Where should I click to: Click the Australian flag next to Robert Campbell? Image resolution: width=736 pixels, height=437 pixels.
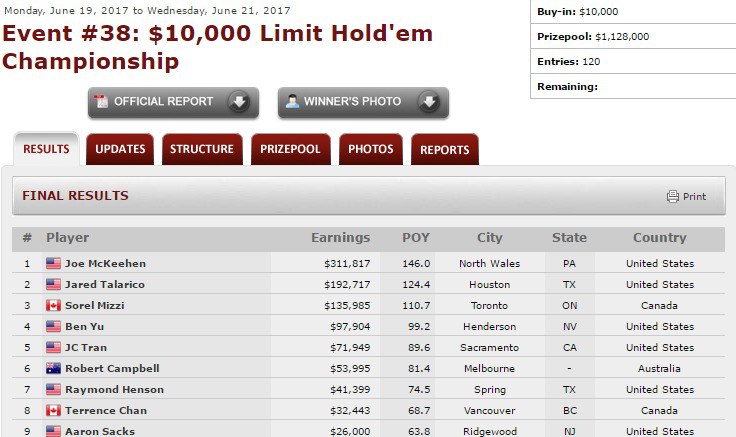(x=54, y=369)
